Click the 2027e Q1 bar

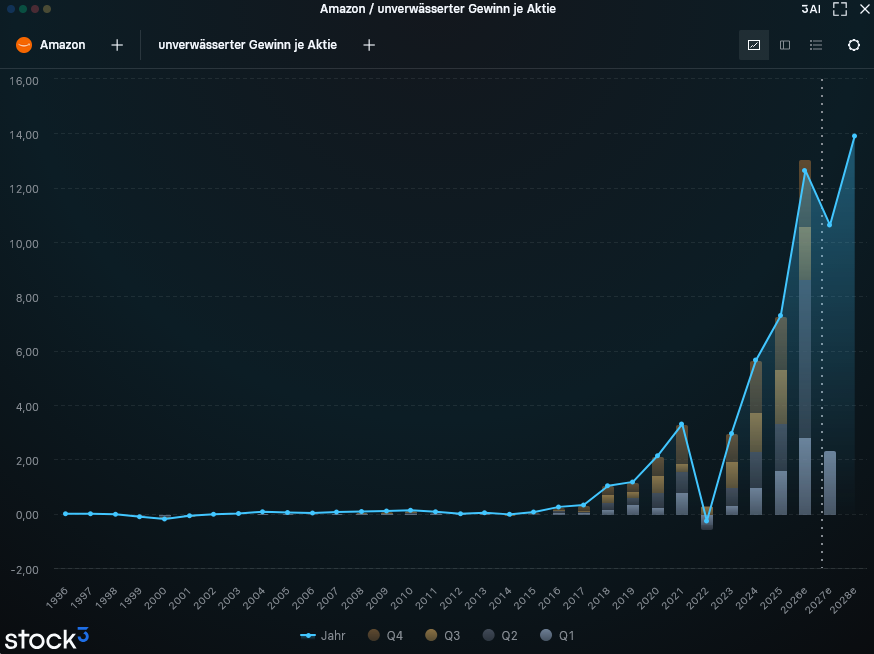(x=829, y=483)
